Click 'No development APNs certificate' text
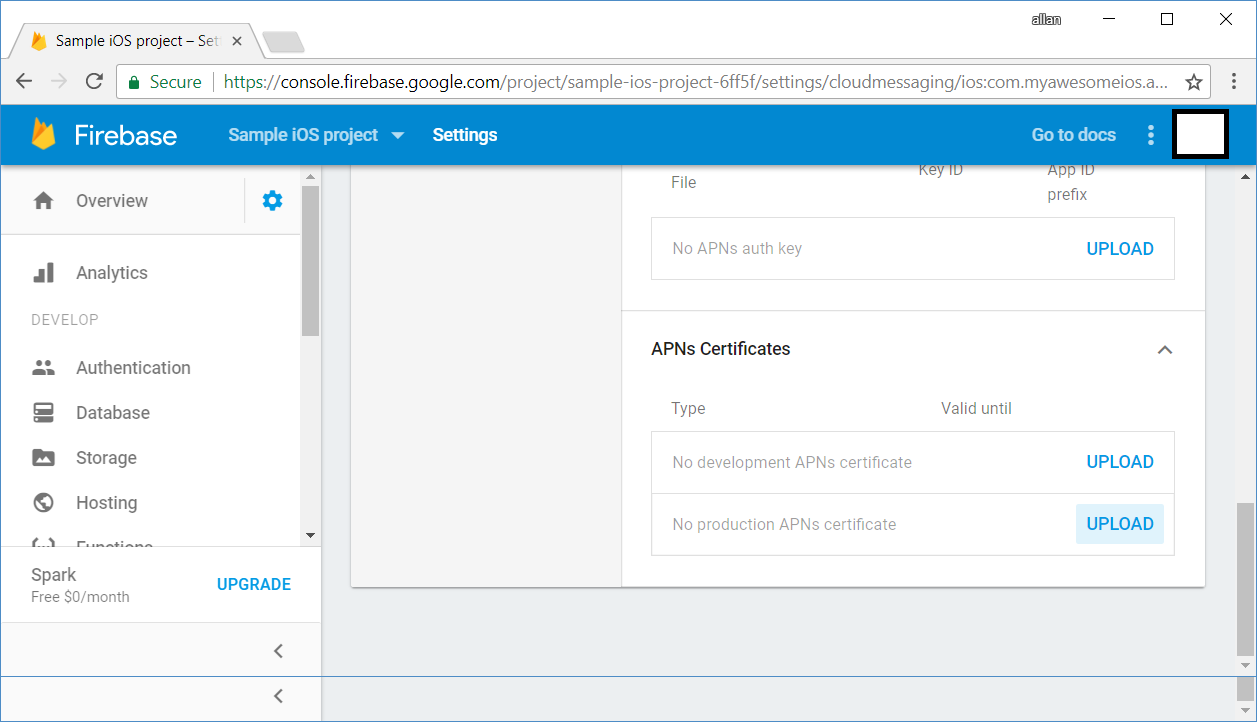This screenshot has height=722, width=1257. coord(792,462)
